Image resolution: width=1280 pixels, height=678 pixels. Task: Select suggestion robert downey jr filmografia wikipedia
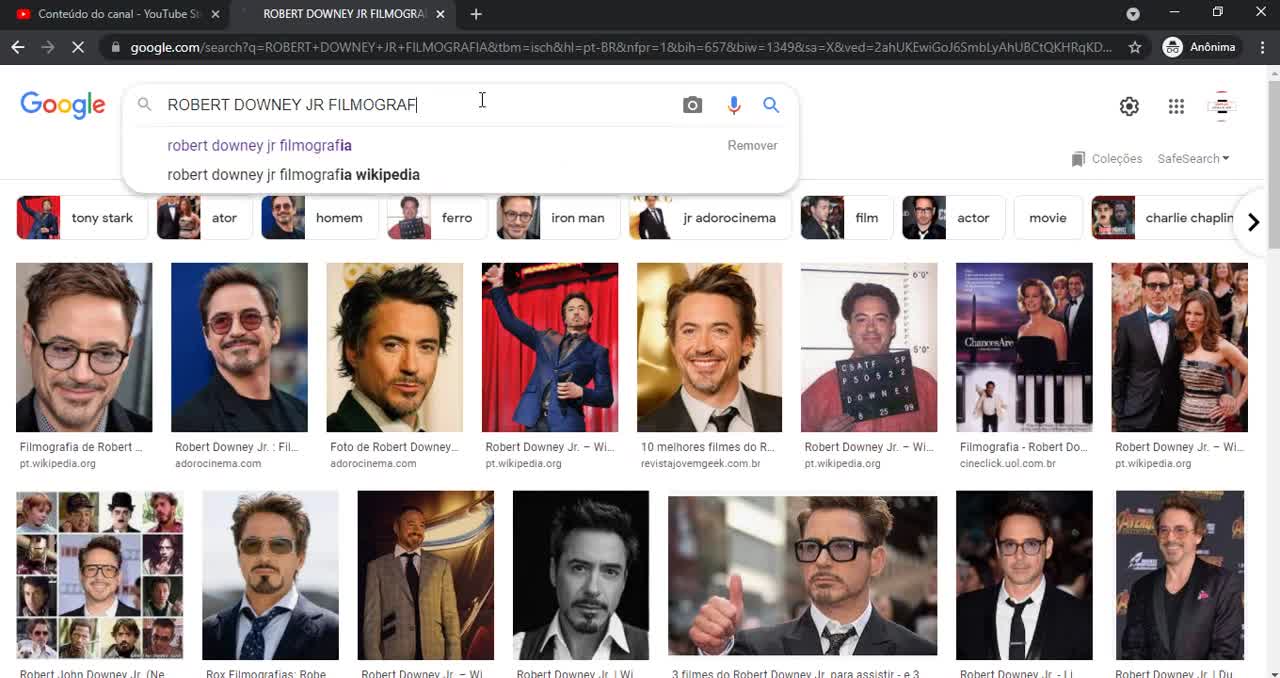pyautogui.click(x=293, y=174)
